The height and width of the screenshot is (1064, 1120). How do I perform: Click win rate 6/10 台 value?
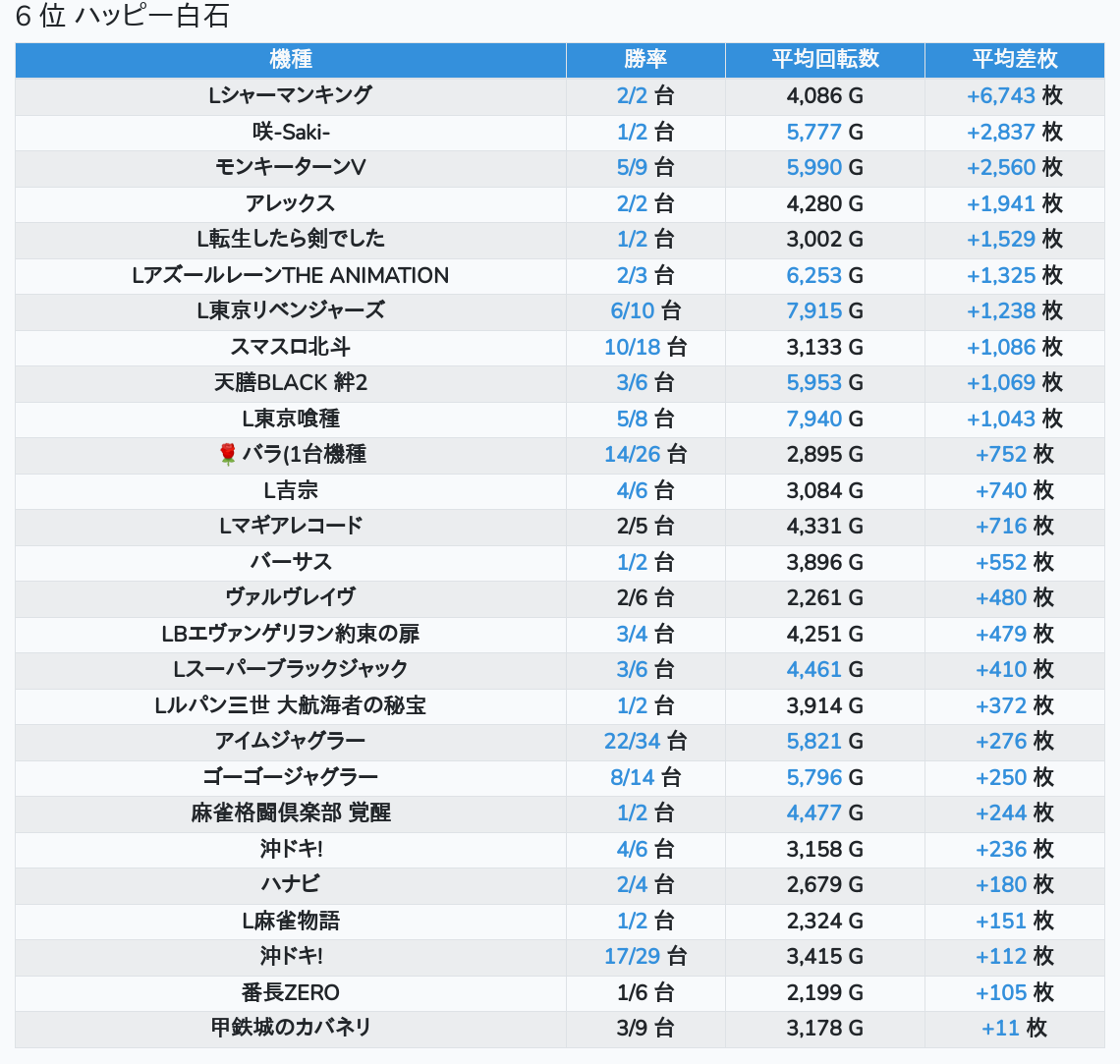[645, 310]
